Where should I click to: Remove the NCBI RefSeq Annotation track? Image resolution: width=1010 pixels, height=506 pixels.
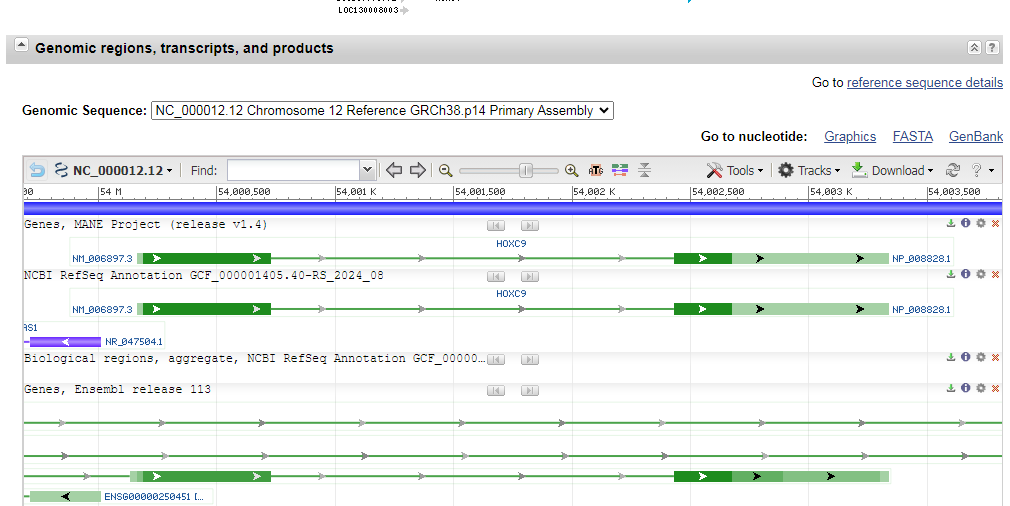click(x=995, y=274)
